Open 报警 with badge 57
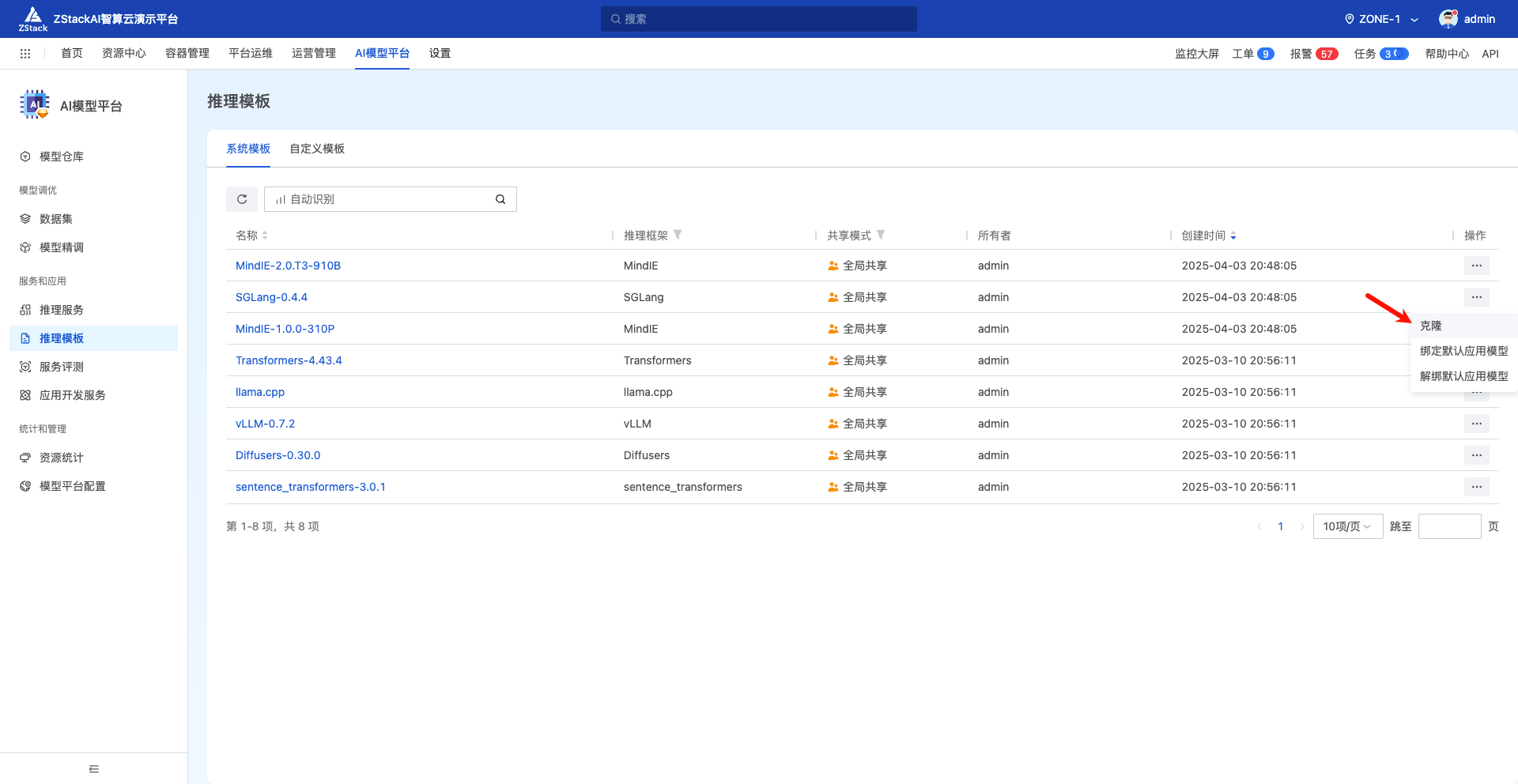This screenshot has width=1518, height=784. click(x=1314, y=54)
